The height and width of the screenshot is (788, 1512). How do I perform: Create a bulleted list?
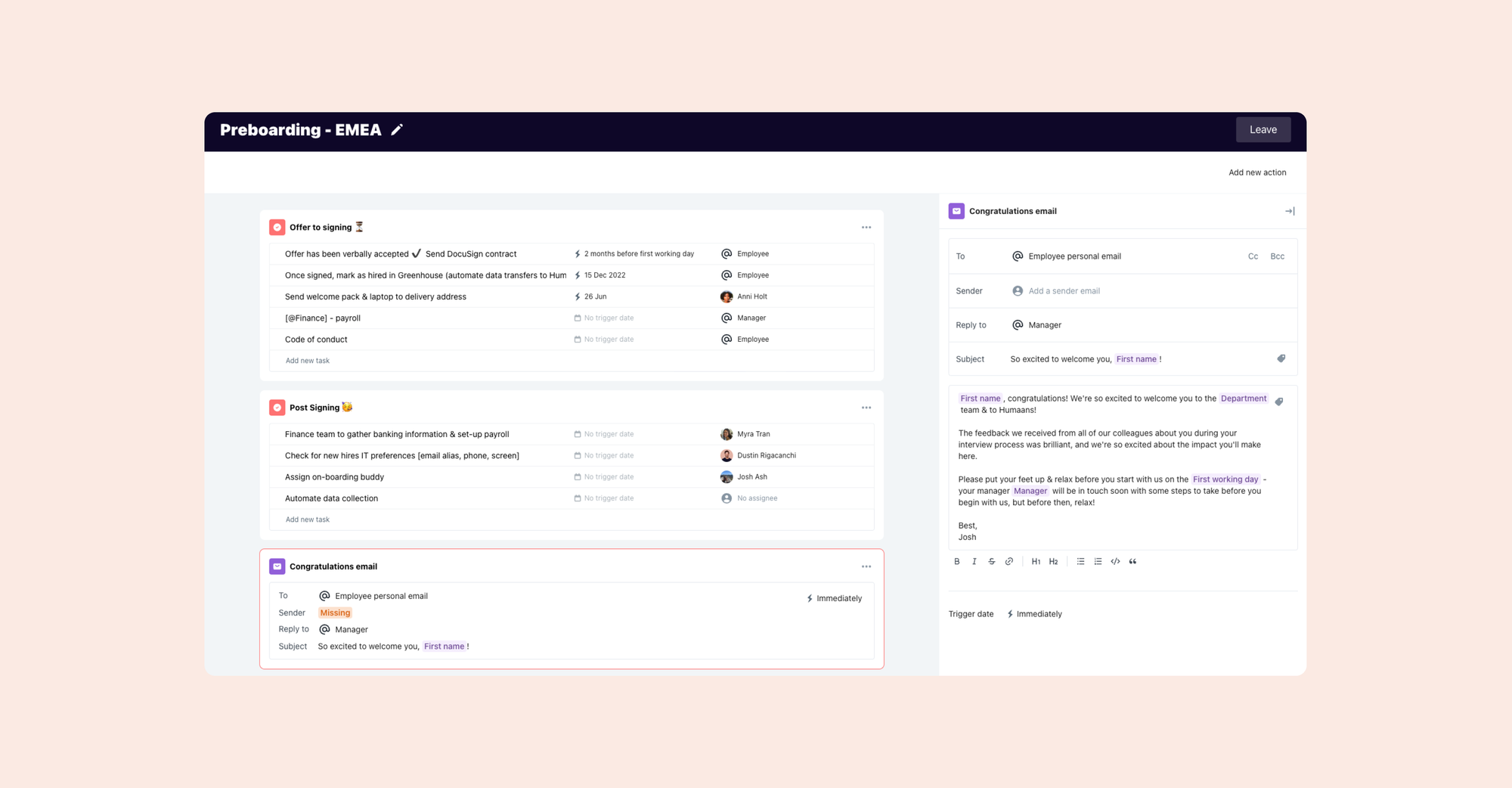coord(1080,561)
